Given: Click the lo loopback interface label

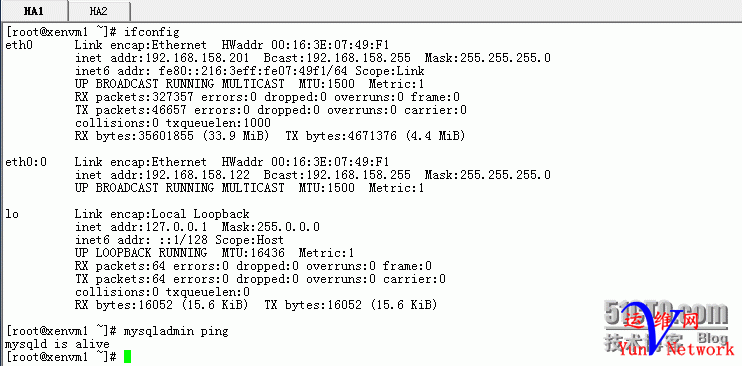Looking at the screenshot, I should 12,214.
